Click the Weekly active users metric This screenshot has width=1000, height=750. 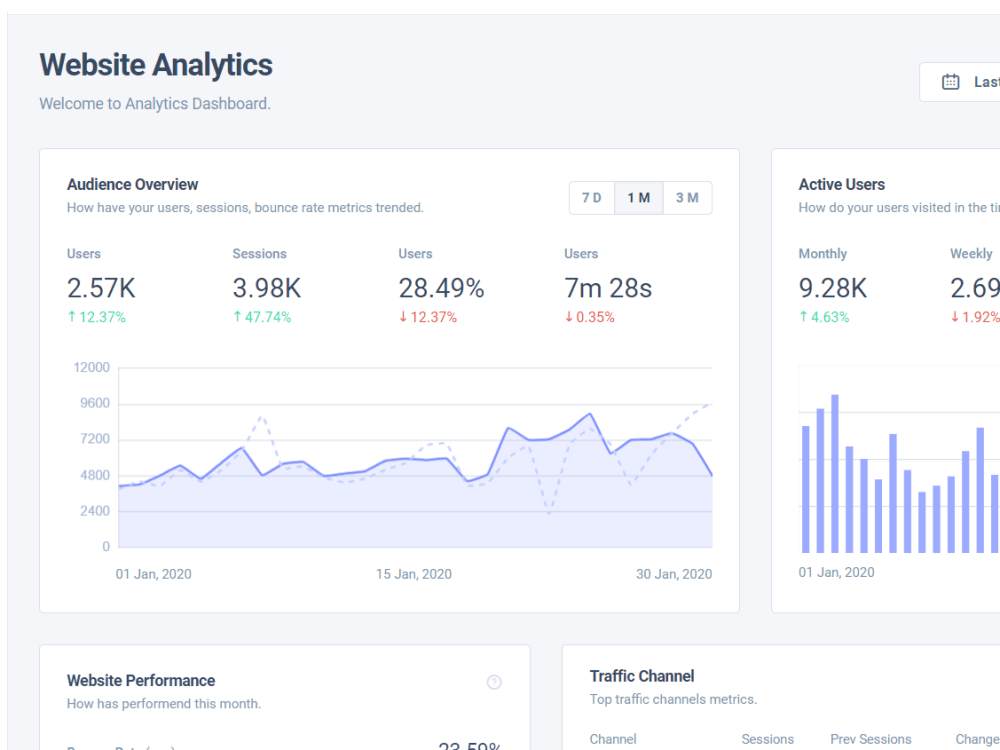point(975,288)
